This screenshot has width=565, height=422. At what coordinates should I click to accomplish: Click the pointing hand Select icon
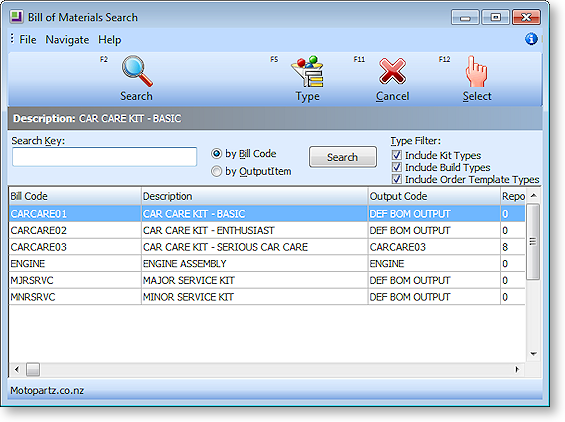[x=476, y=71]
